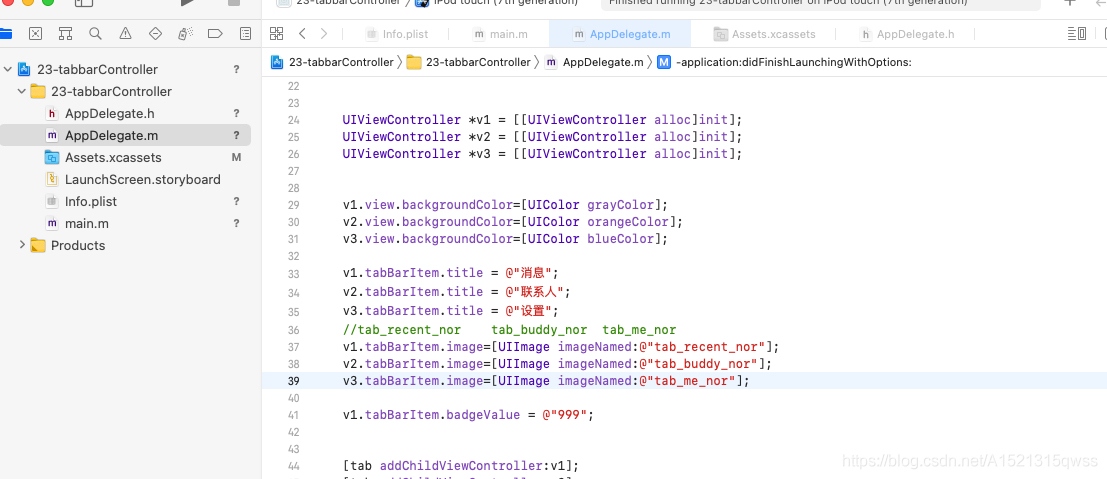Click the badgeValue @"999" string
Screen dimensions: 1107x479
coord(565,415)
